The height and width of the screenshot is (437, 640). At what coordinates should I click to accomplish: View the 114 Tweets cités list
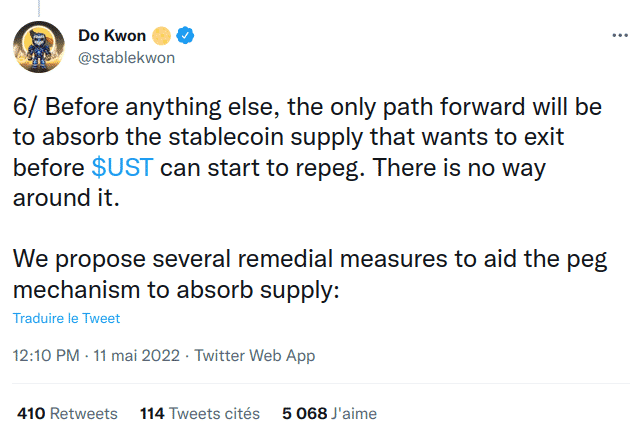(x=200, y=414)
